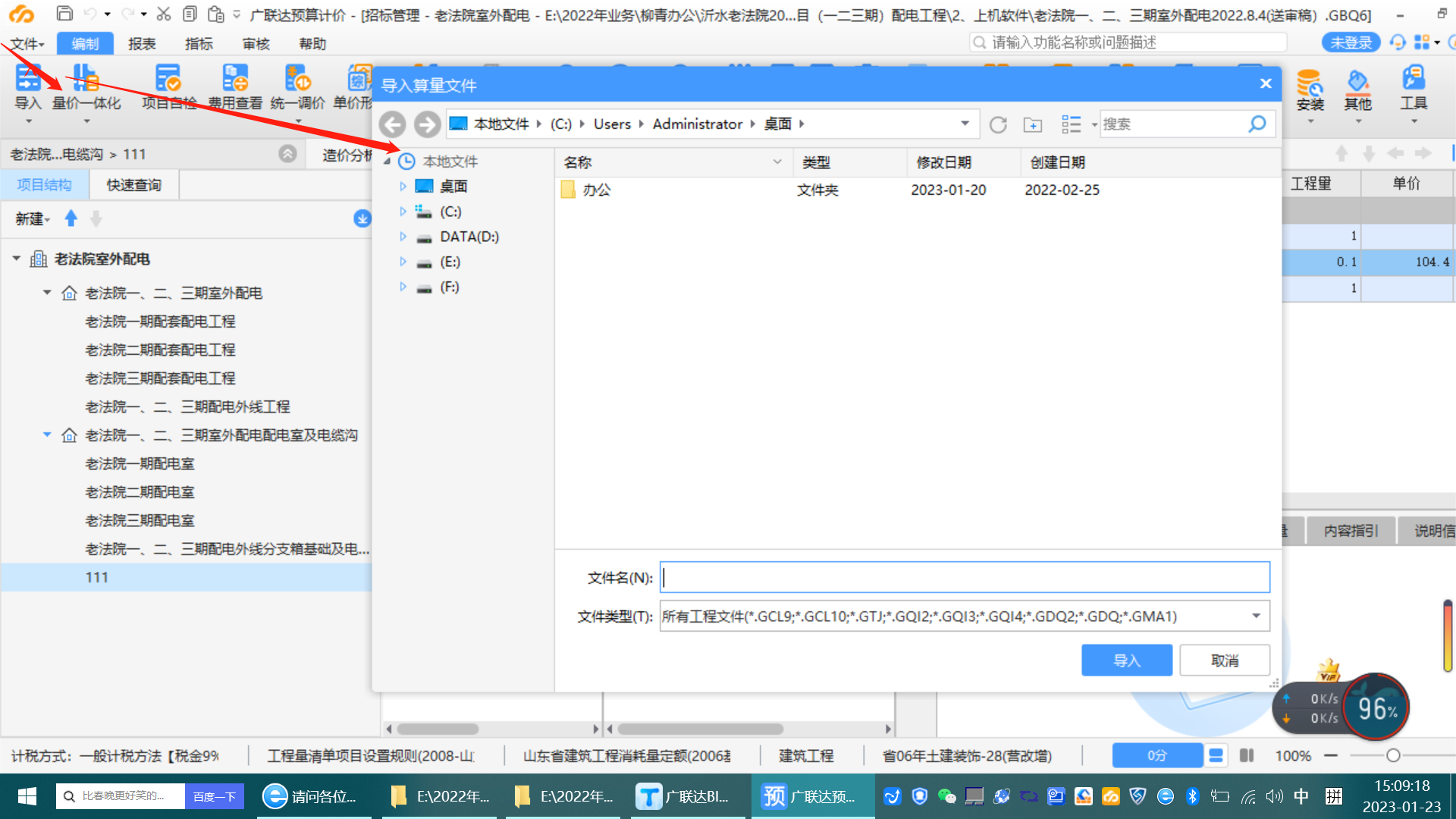The image size is (1456, 819).
Task: Open the 工具 toolbar tool
Action: pos(1414,91)
